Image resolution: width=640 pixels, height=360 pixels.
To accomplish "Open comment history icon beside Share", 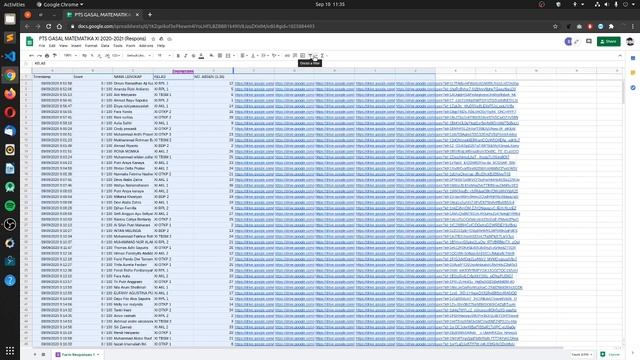I will point(589,41).
